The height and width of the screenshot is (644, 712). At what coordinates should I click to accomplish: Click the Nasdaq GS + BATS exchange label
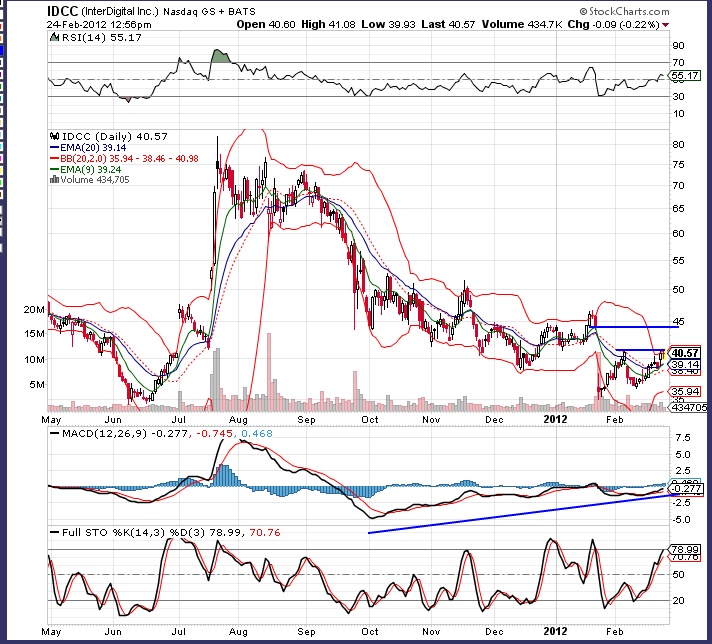[209, 12]
